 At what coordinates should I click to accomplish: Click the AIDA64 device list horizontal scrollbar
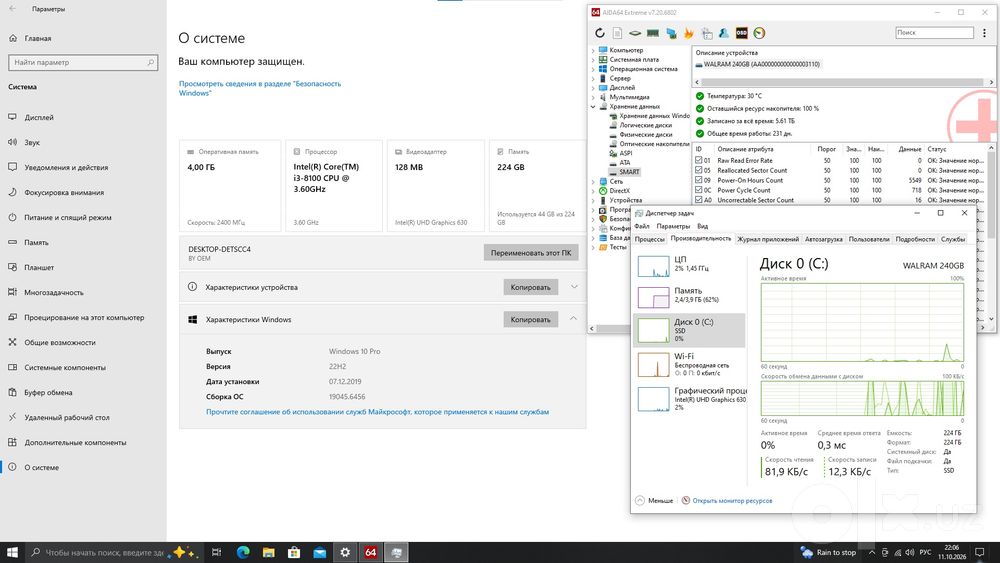click(842, 82)
